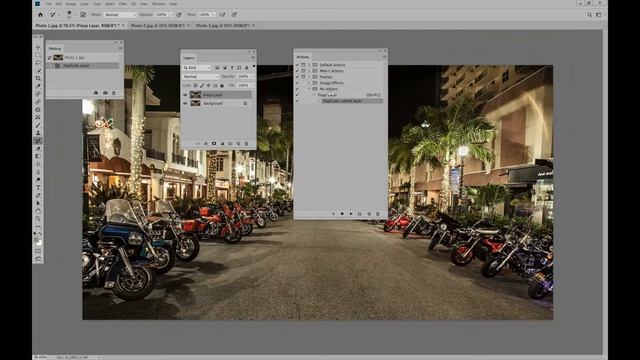Viewport: 640px width, 360px height.
Task: Expand the Image Effects action set
Action: [x=309, y=83]
